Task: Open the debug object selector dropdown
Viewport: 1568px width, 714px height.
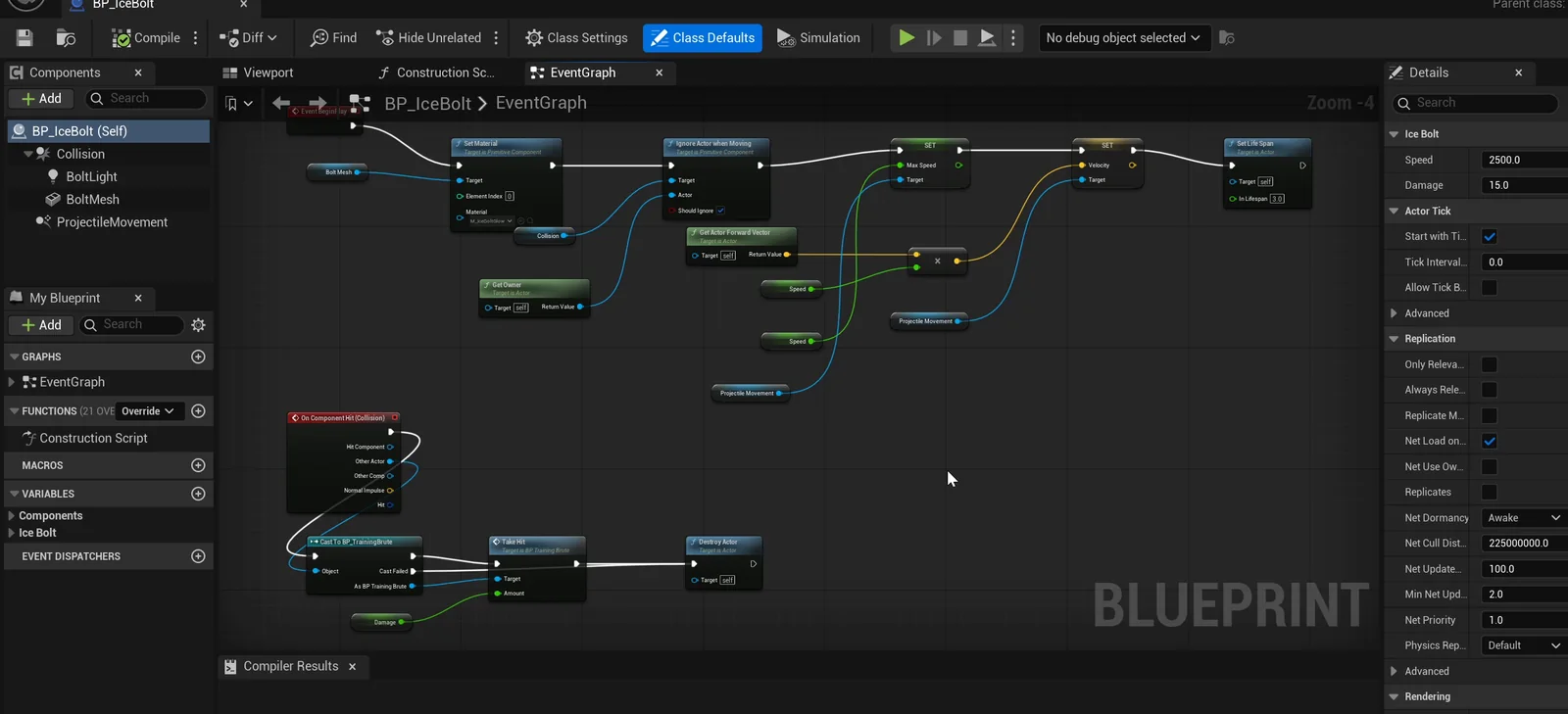Action: pos(1123,38)
